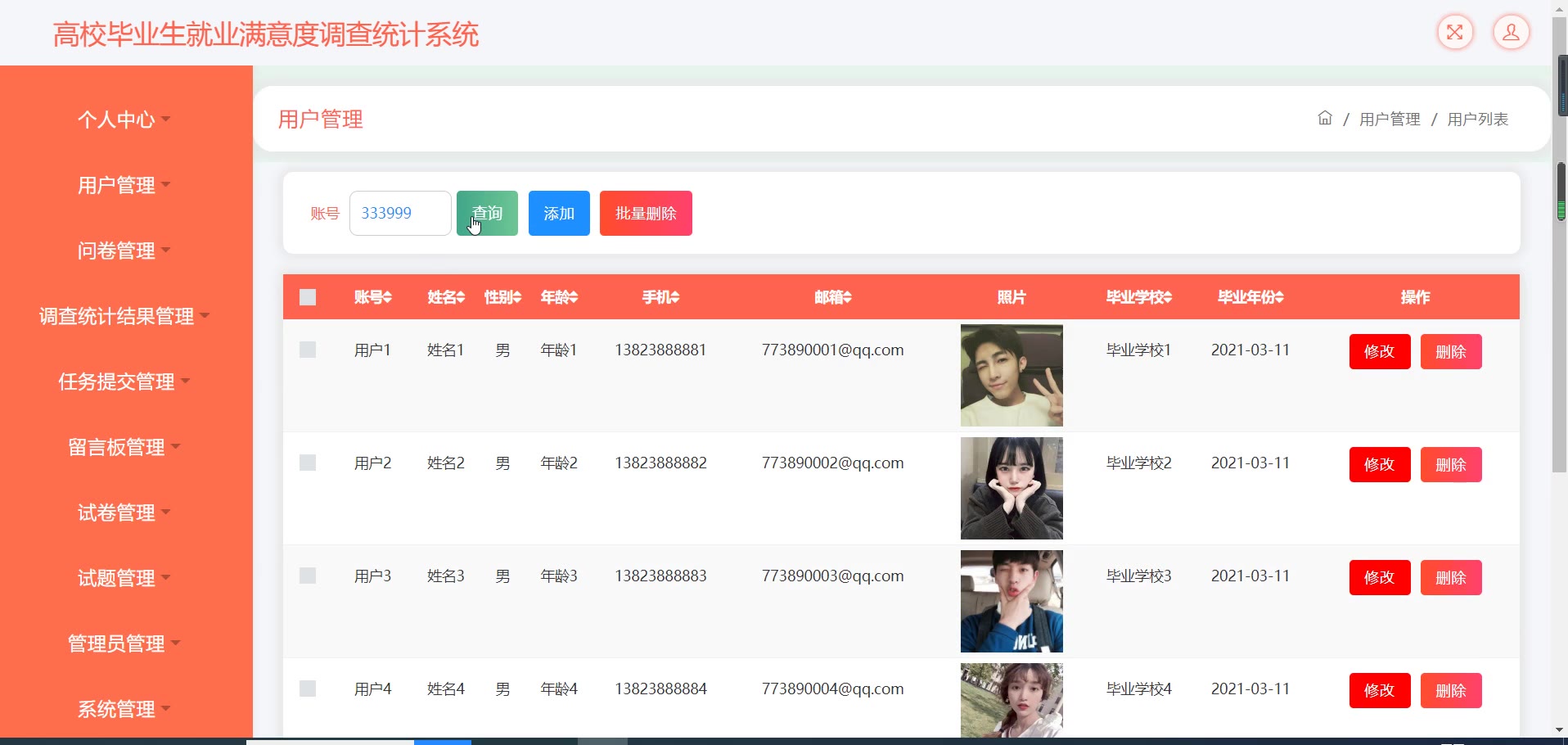Expand the 试题管理 sidebar menu

click(124, 578)
